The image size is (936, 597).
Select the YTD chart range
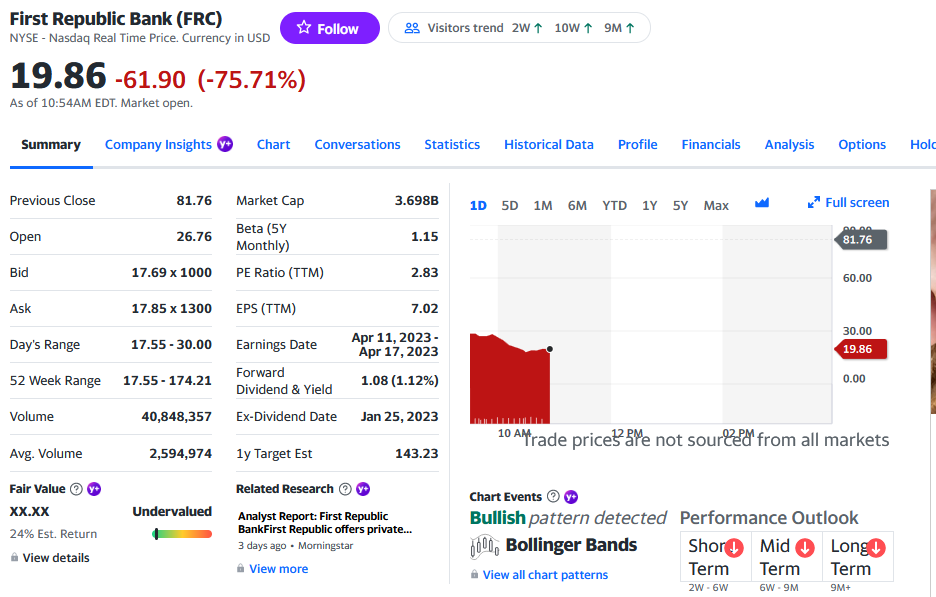click(614, 205)
